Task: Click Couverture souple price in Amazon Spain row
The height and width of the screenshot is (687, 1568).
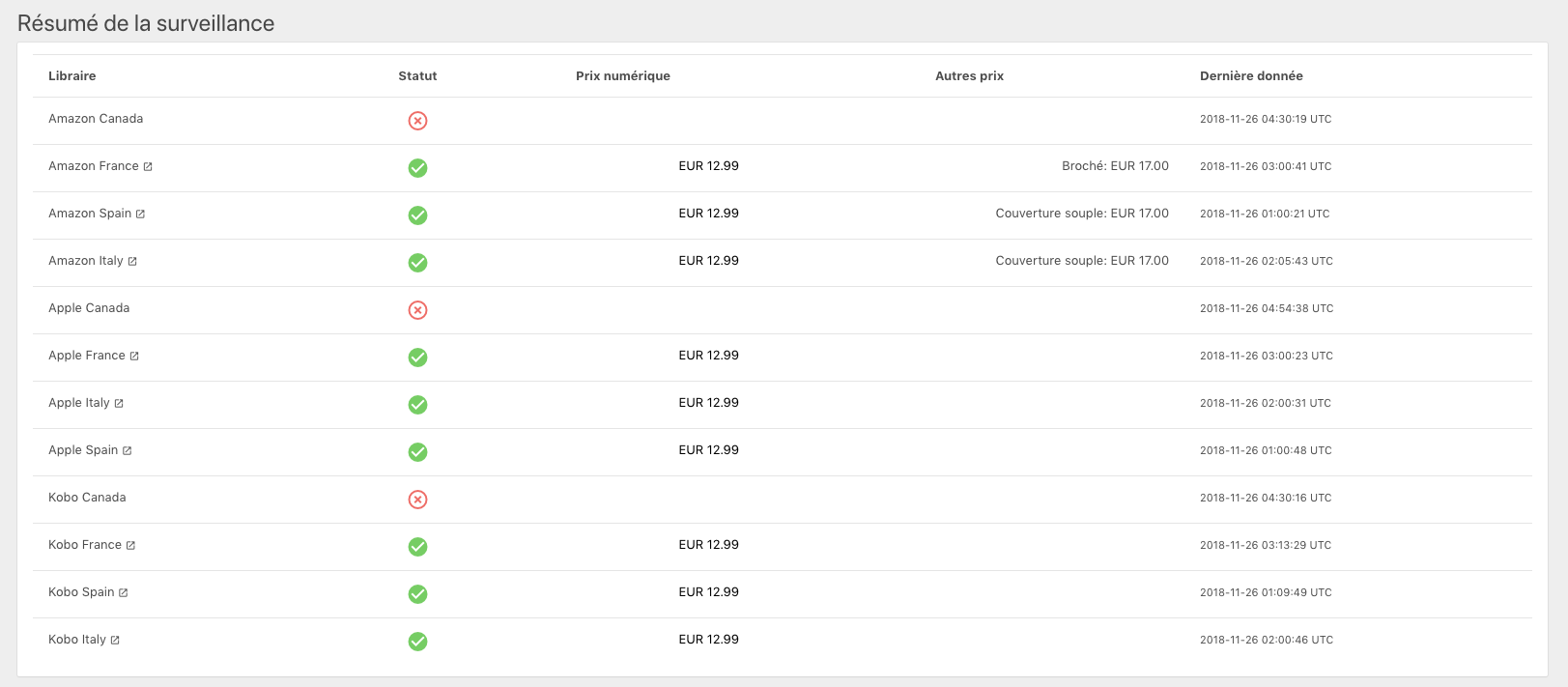Action: (x=1082, y=214)
